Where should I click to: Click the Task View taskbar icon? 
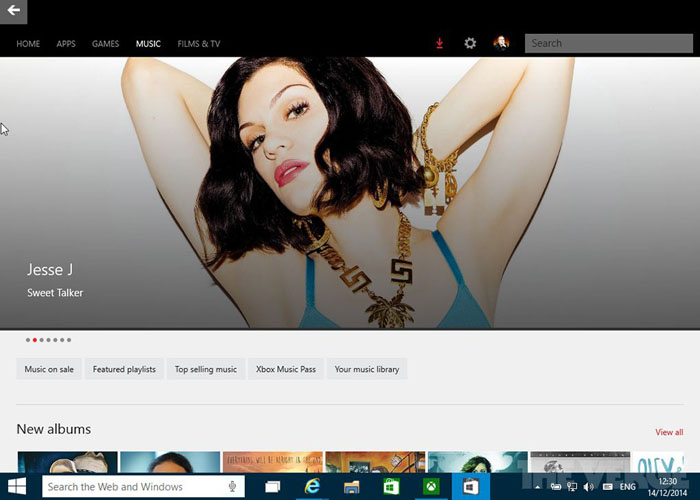pos(272,487)
